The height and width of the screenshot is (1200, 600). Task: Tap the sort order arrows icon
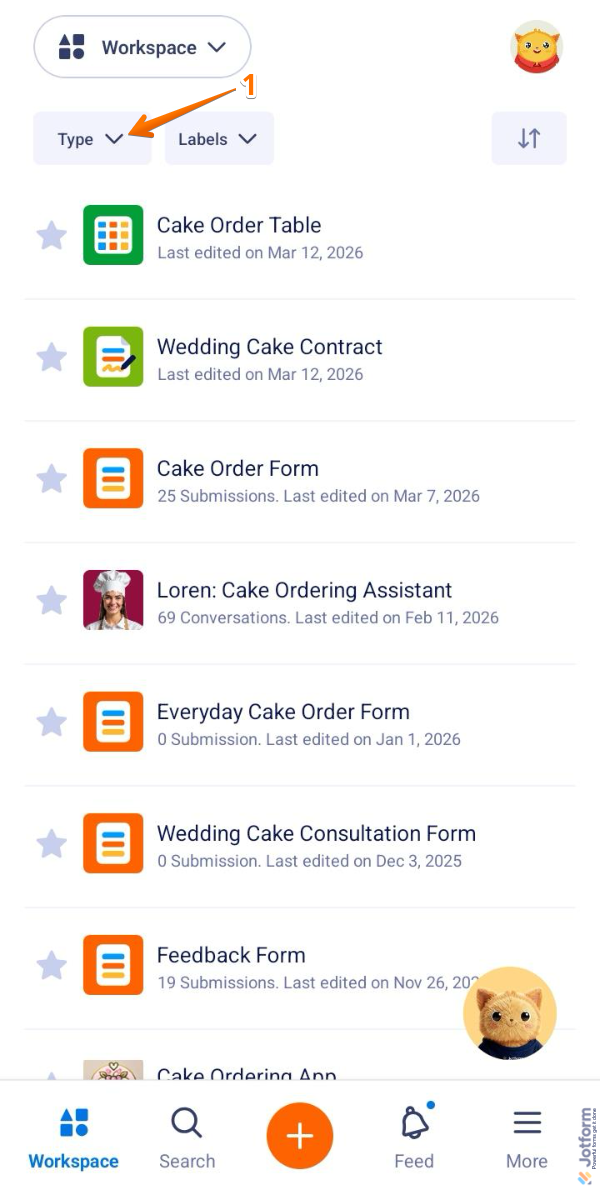529,138
